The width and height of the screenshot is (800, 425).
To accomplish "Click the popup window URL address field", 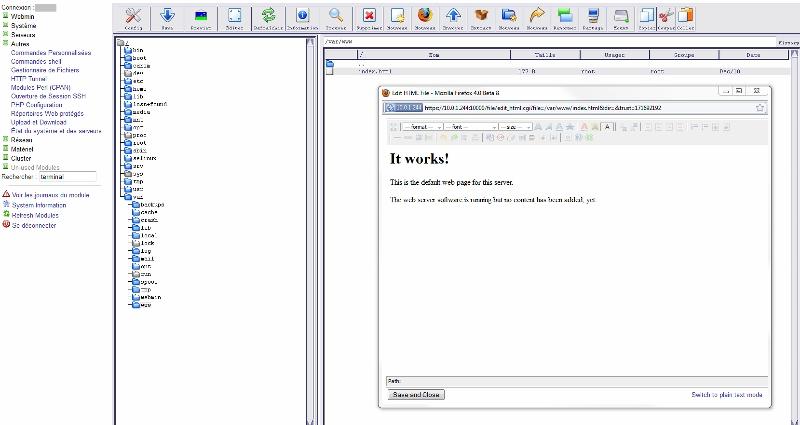I will coord(588,108).
